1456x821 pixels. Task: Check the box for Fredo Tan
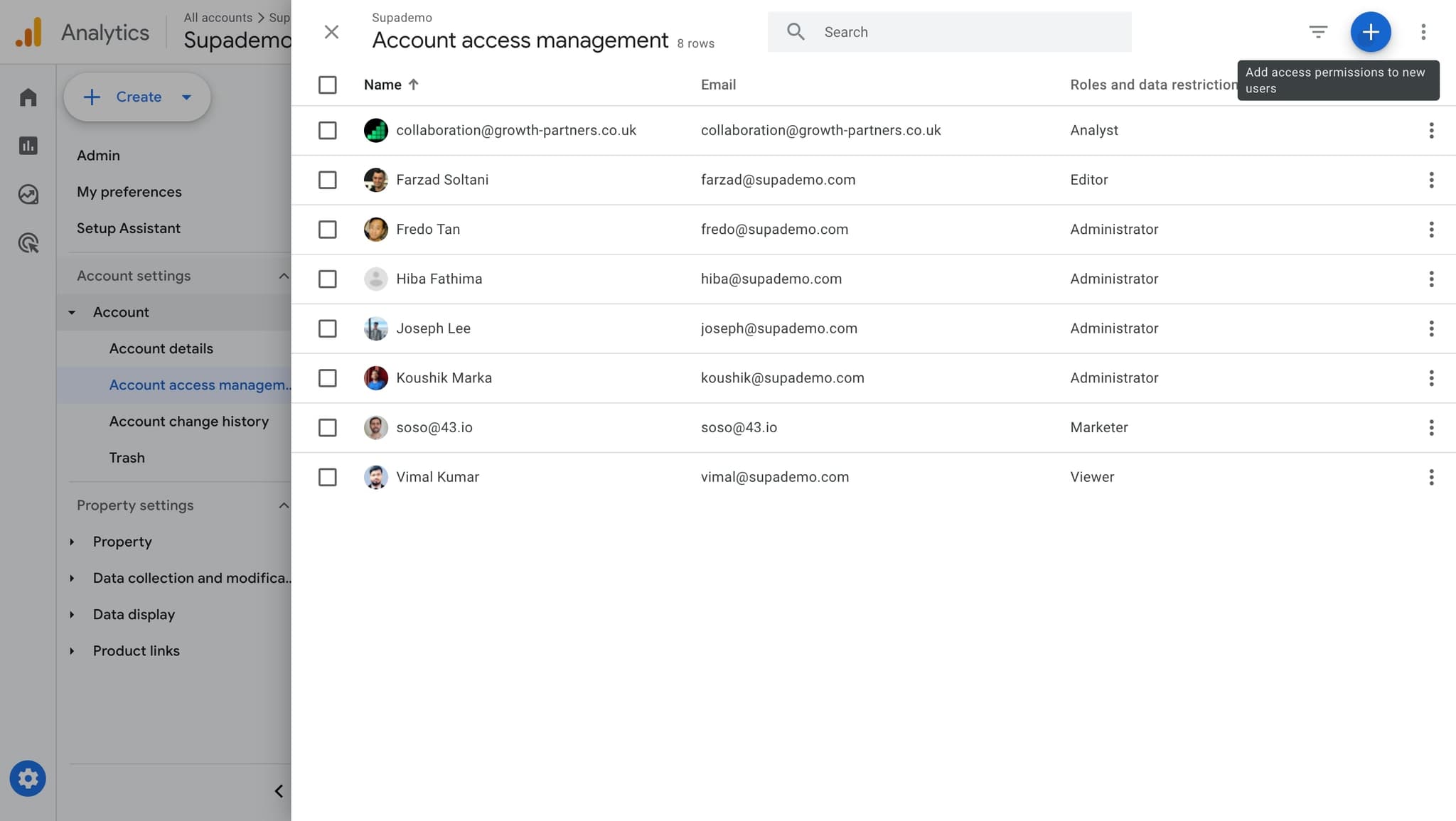pyautogui.click(x=327, y=230)
